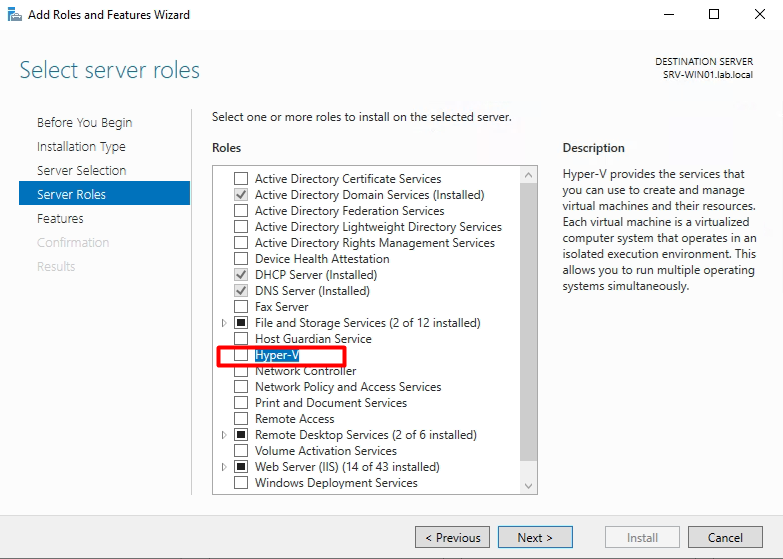Check Windows Deployment Services role

point(241,483)
